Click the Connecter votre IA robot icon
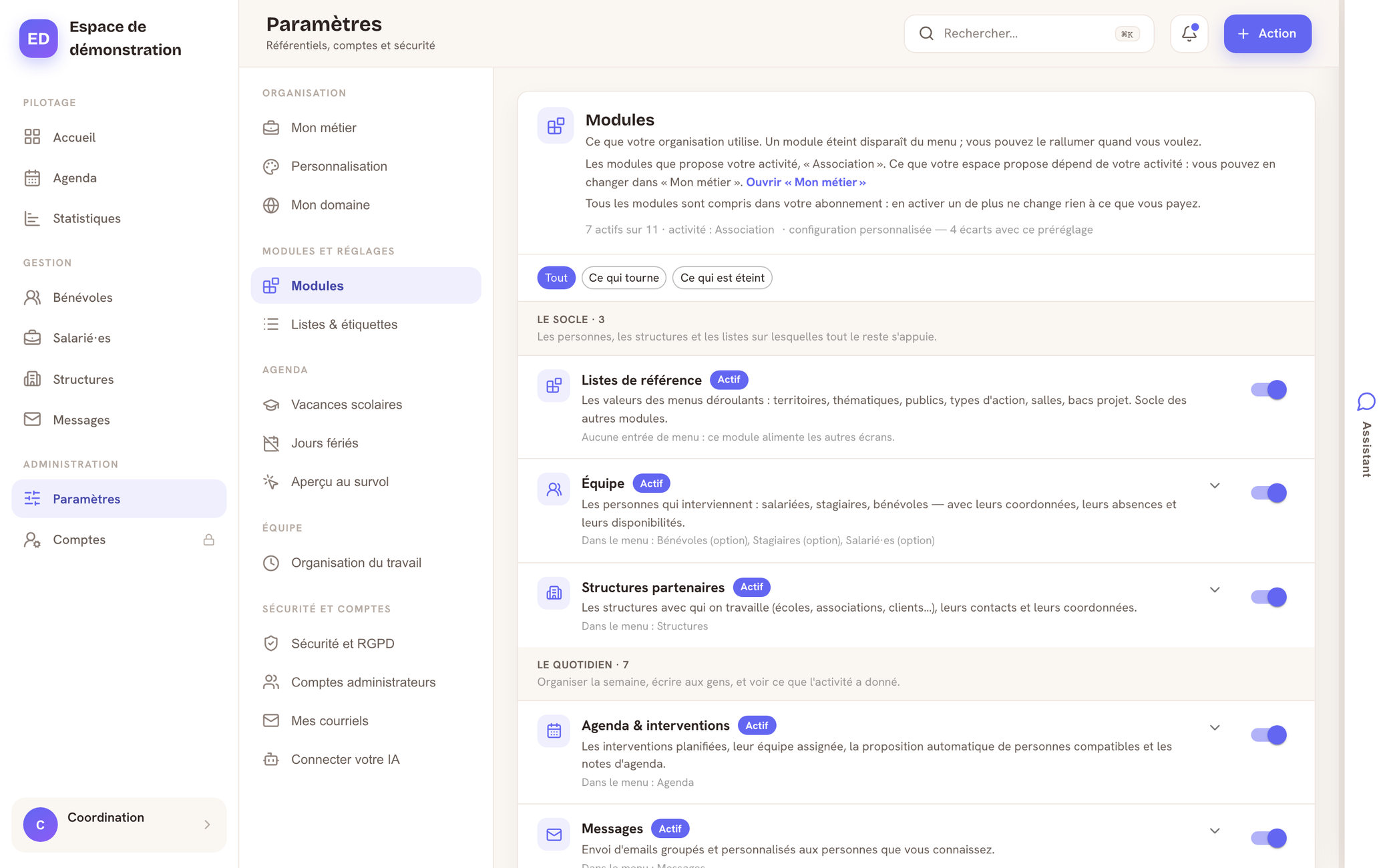The height and width of the screenshot is (868, 1389). click(x=271, y=759)
